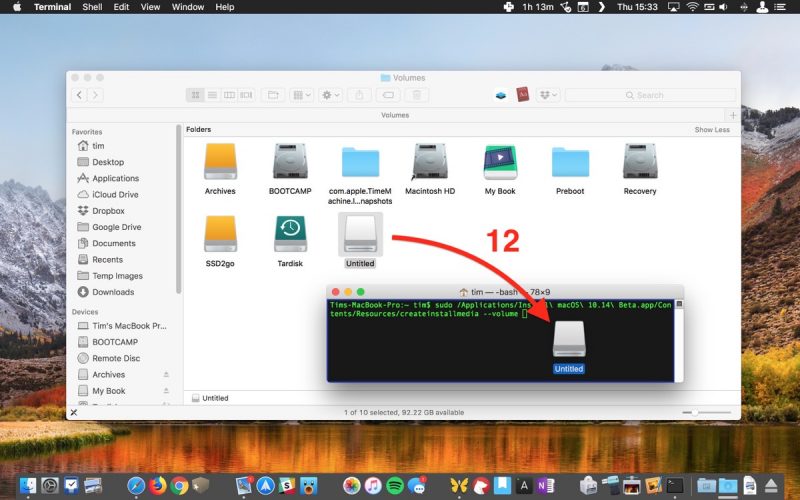Screen dimensions: 800x500
Task: Eject Archives in the sidebar
Action: [x=166, y=374]
